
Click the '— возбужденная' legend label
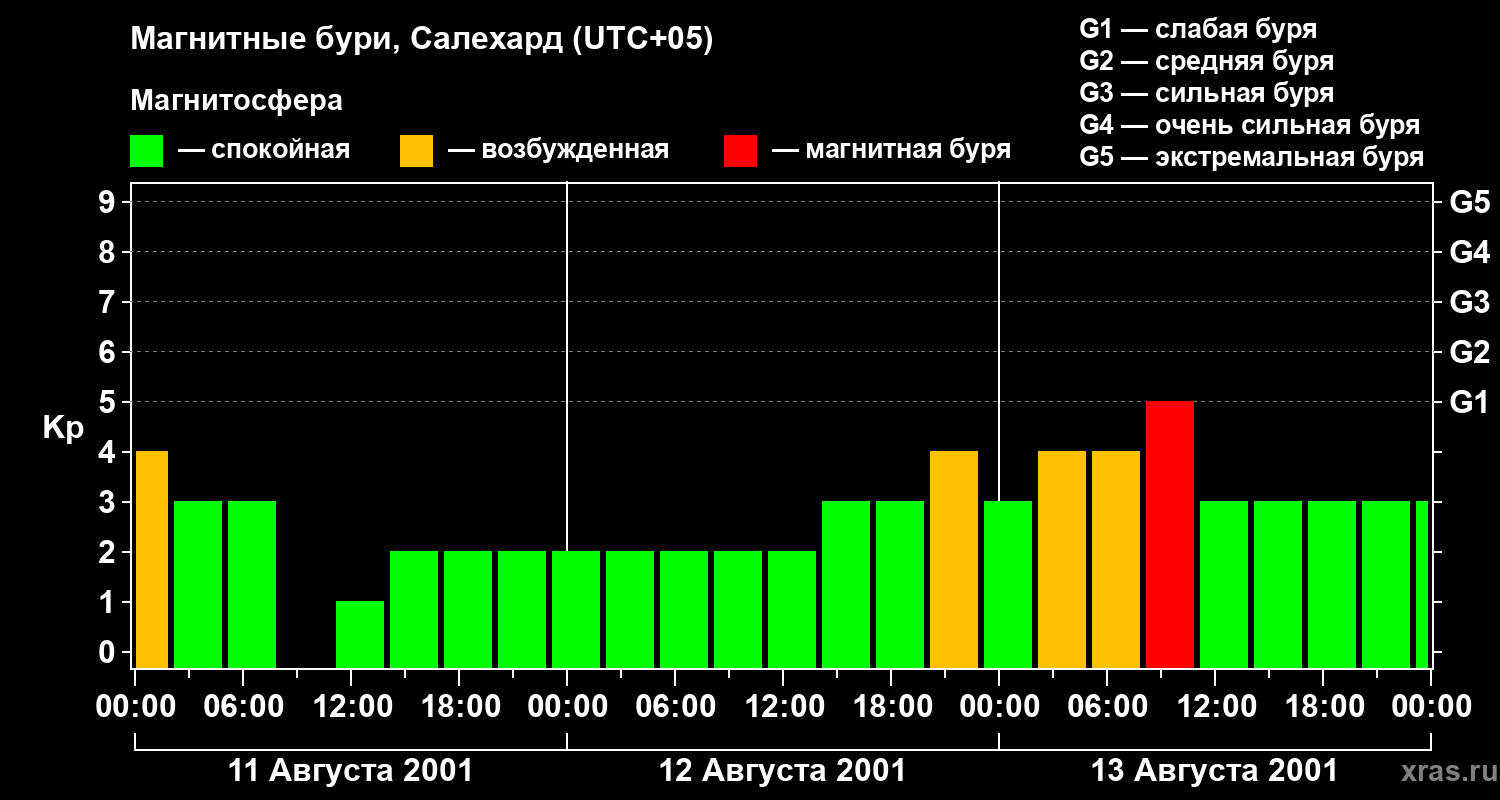(x=559, y=151)
